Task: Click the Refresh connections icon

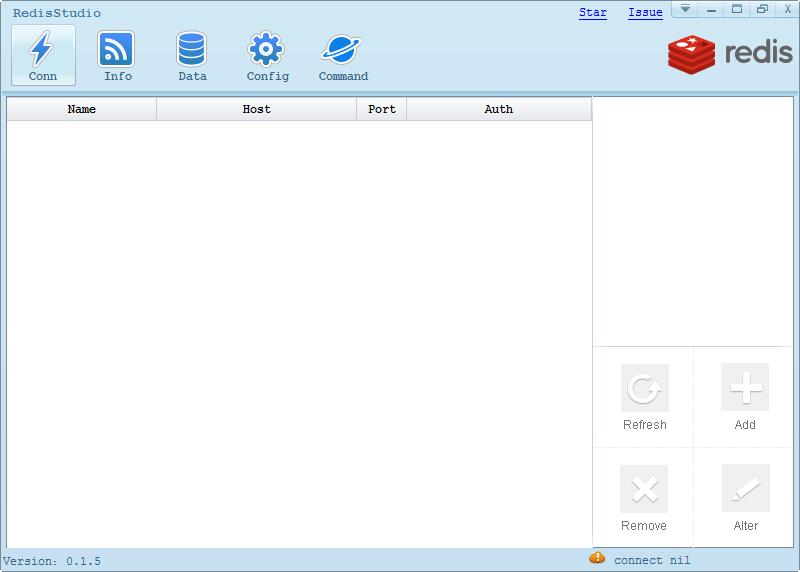Action: point(644,388)
